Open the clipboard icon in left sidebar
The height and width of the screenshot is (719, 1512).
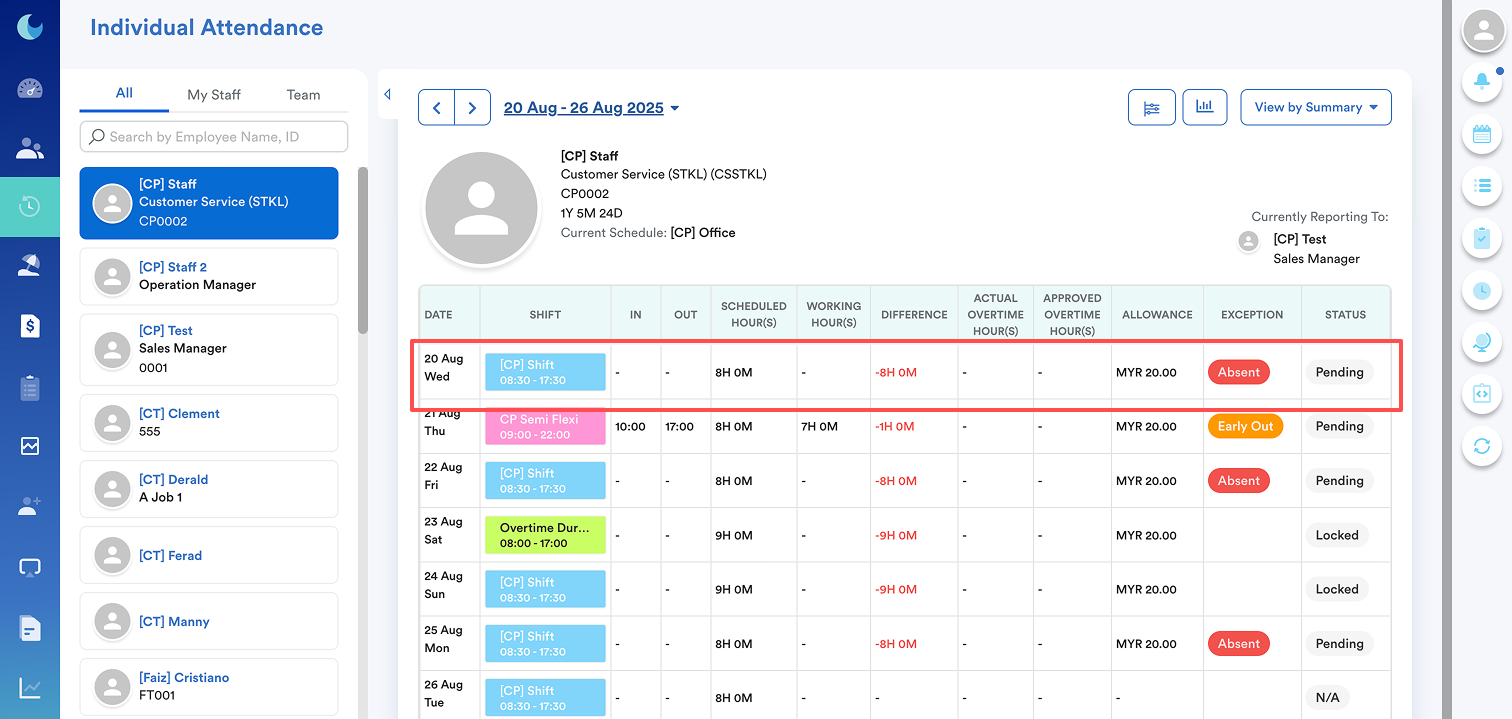coord(30,388)
